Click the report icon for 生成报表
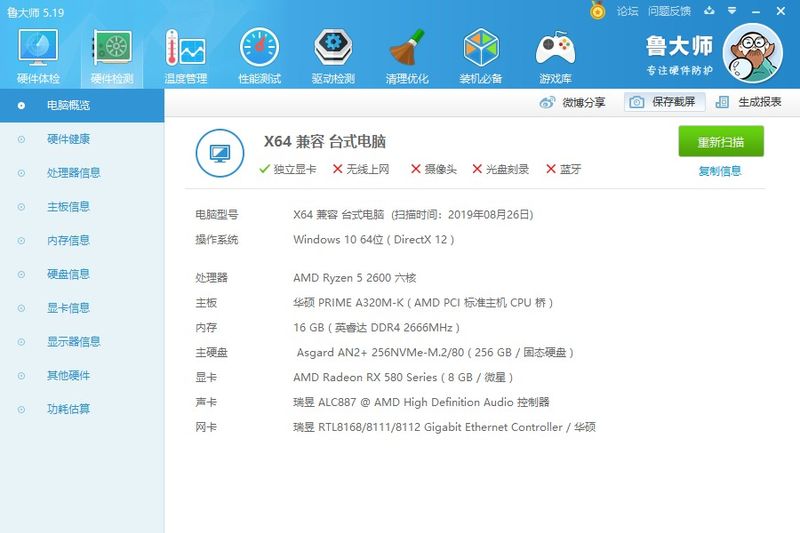Screen dimensions: 800x533 pos(722,102)
